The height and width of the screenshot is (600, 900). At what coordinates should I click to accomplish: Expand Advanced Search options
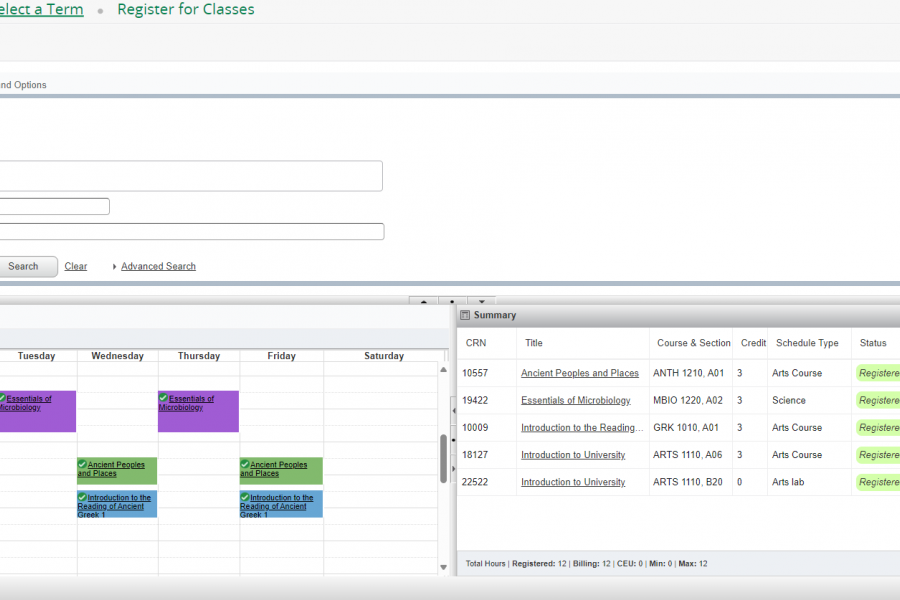157,267
